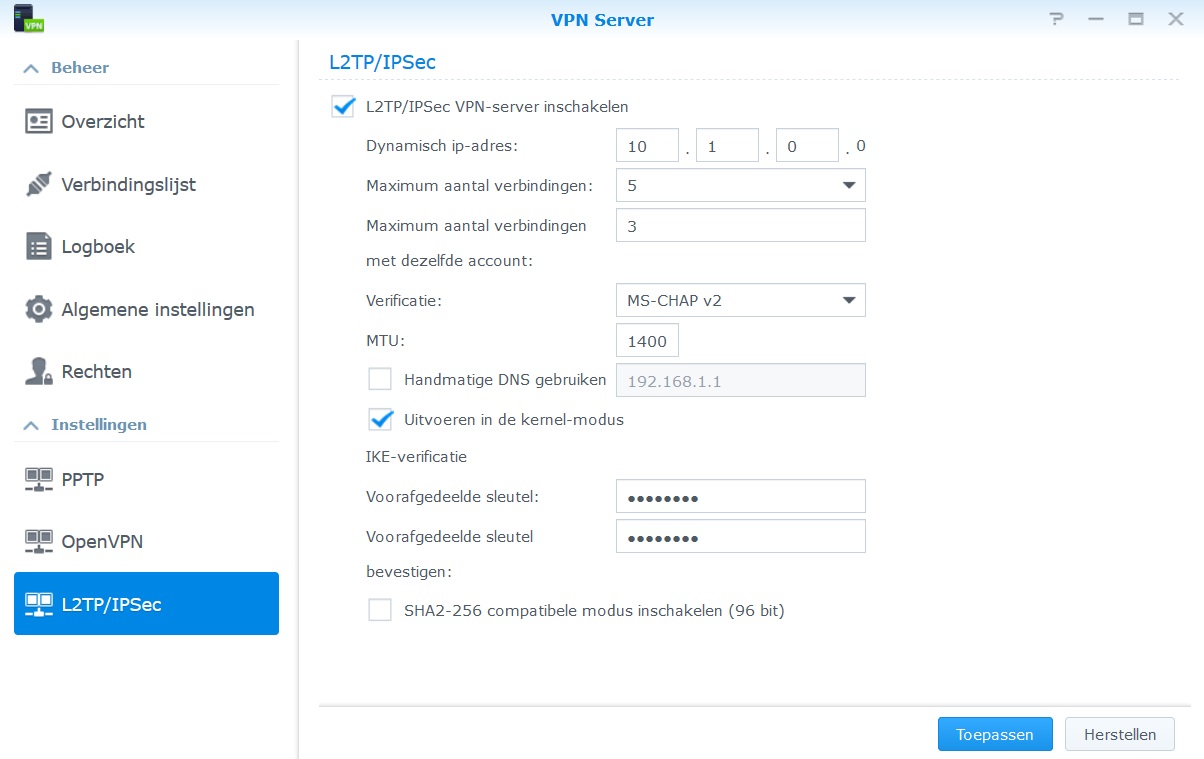Click the OpenVPN network icon
Viewport: 1204px width, 759px height.
pos(39,542)
